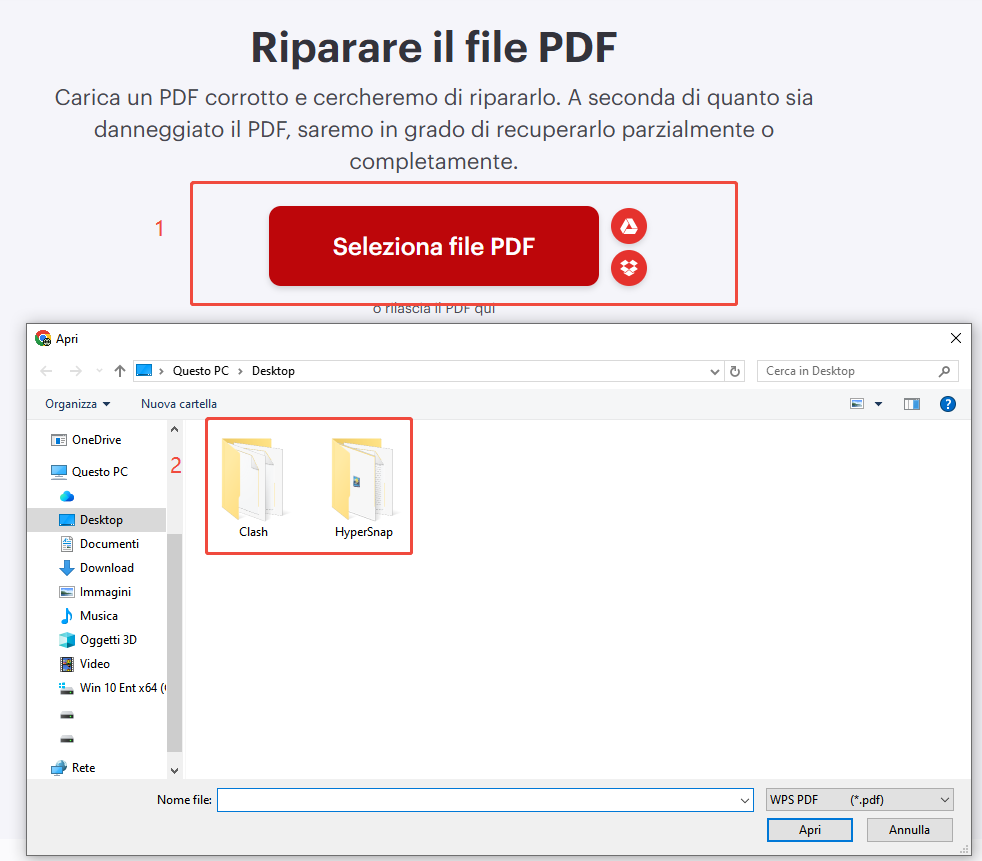The height and width of the screenshot is (861, 982).
Task: Click Questo PC in the address path
Action: pos(201,371)
